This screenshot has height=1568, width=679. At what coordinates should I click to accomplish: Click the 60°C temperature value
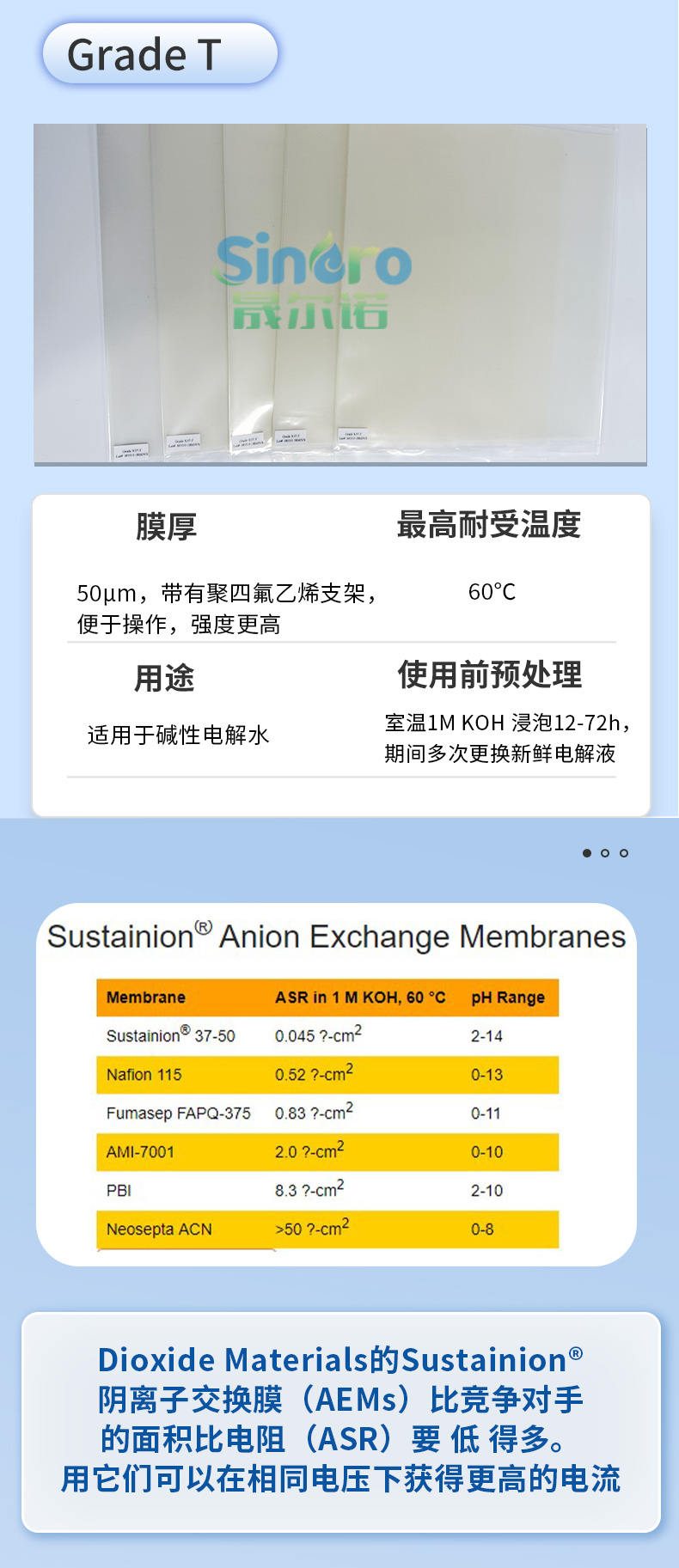[492, 592]
